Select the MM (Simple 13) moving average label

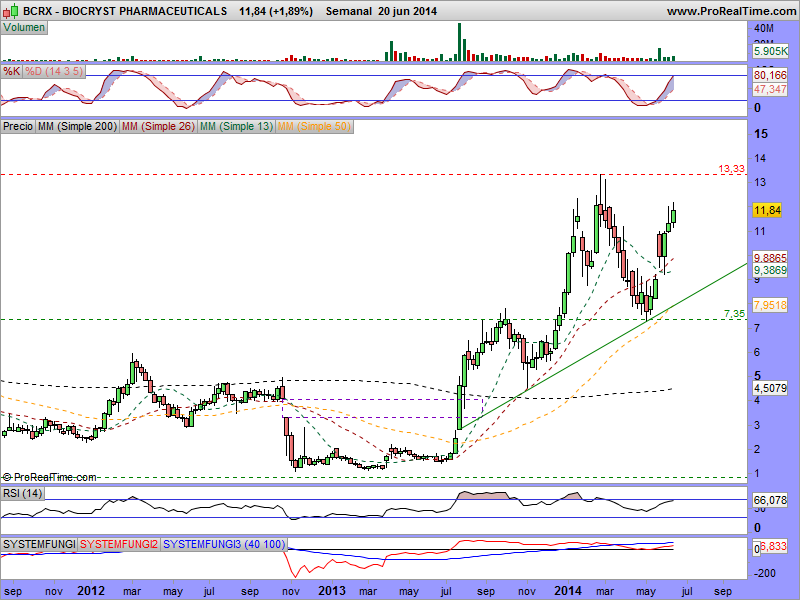[236, 126]
